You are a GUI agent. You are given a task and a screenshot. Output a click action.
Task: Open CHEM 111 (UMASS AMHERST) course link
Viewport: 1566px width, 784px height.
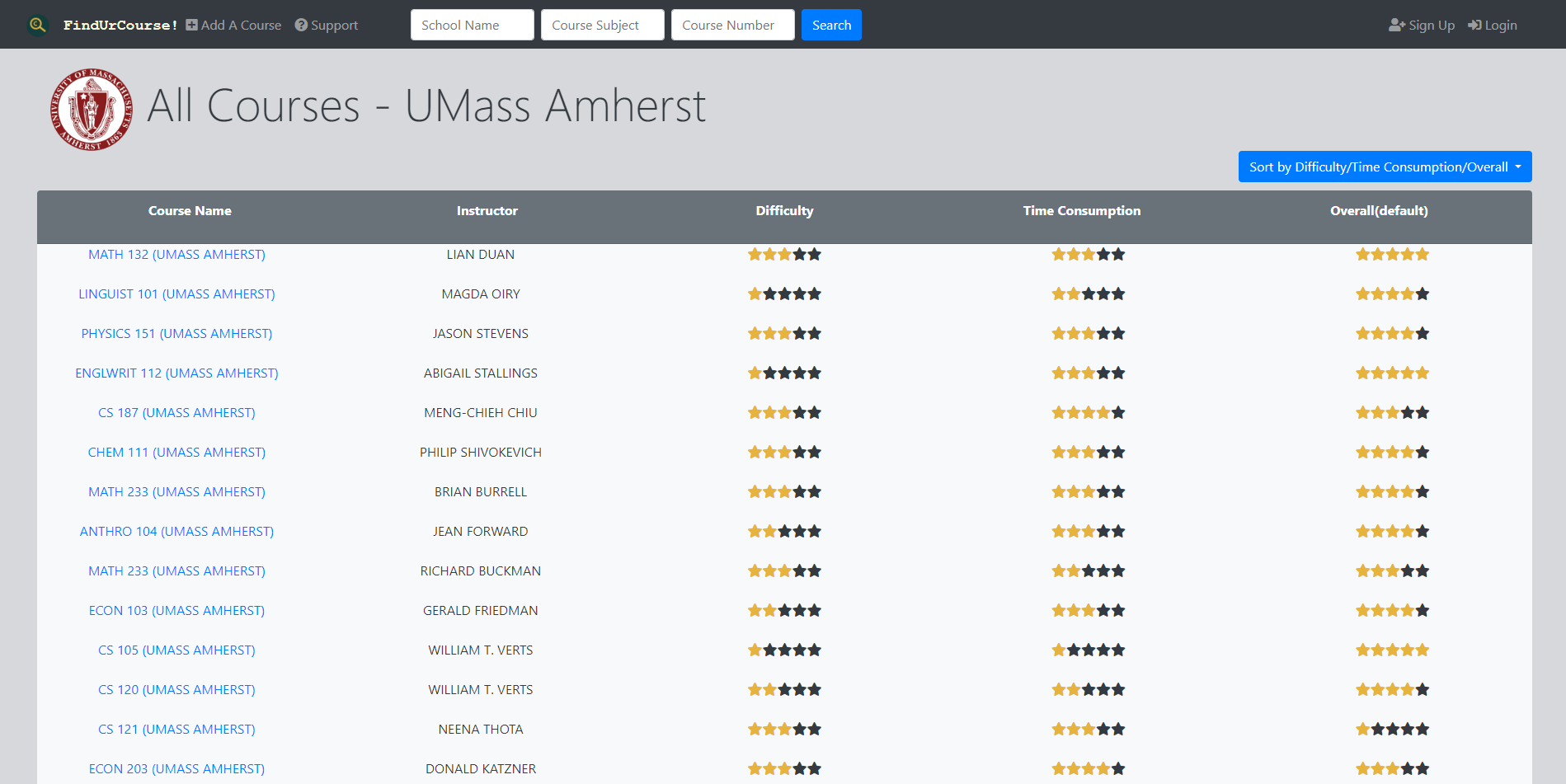coord(176,453)
